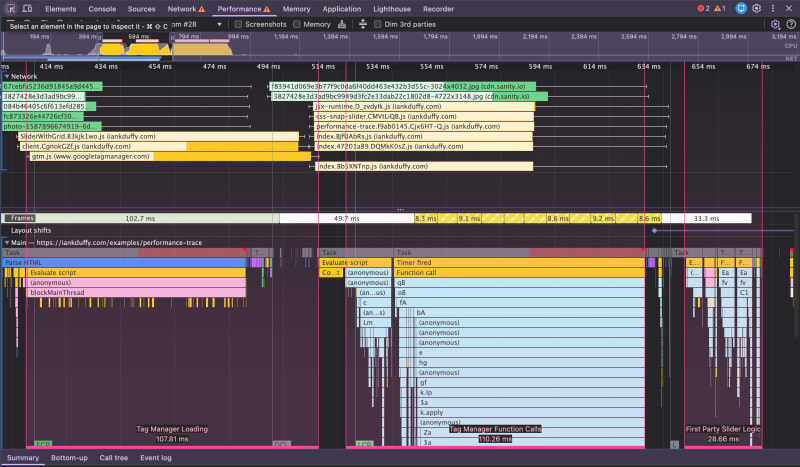The height and width of the screenshot is (467, 800).
Task: Switch to the Call tree tab
Action: tap(113, 458)
